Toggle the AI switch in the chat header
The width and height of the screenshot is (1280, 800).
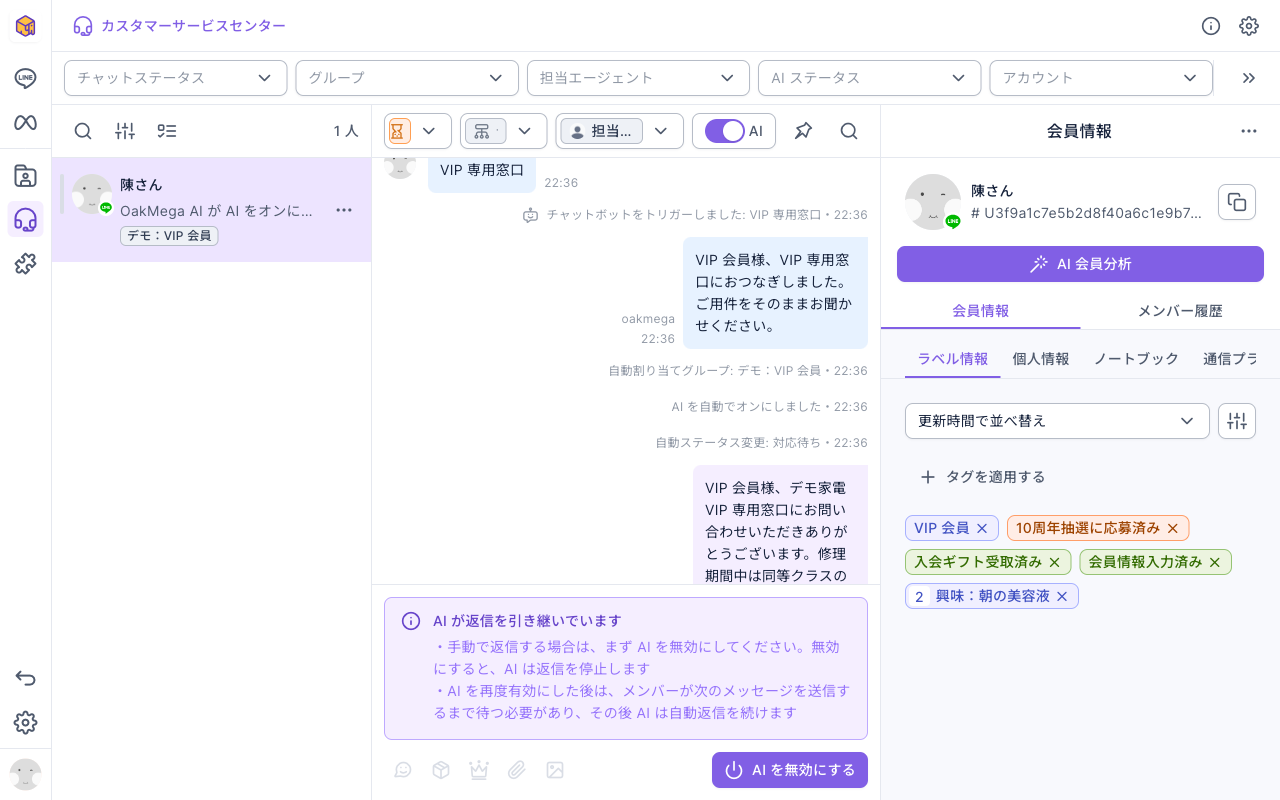coord(725,131)
